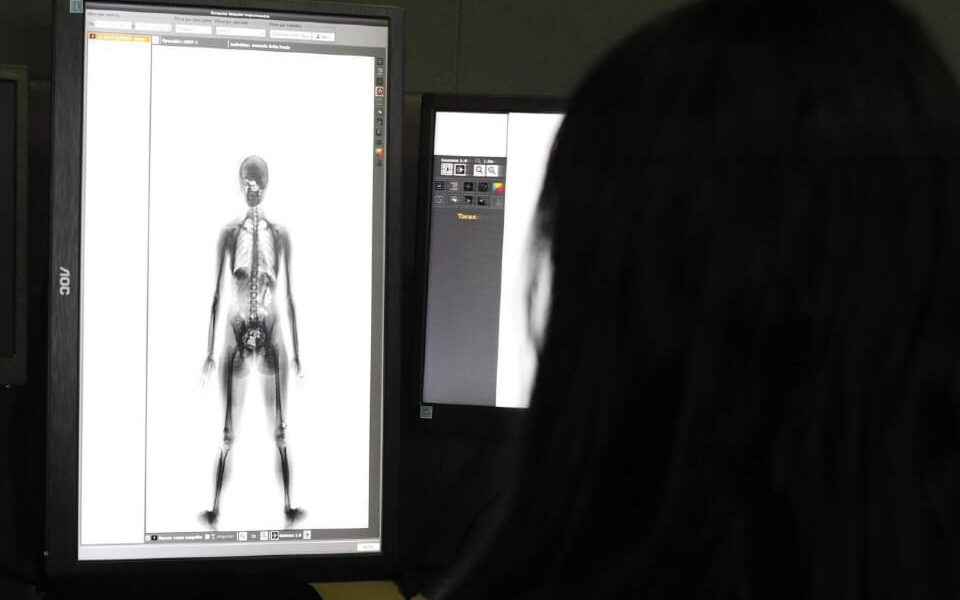Click the Torax label on second monitor
This screenshot has width=960, height=600.
[x=467, y=216]
